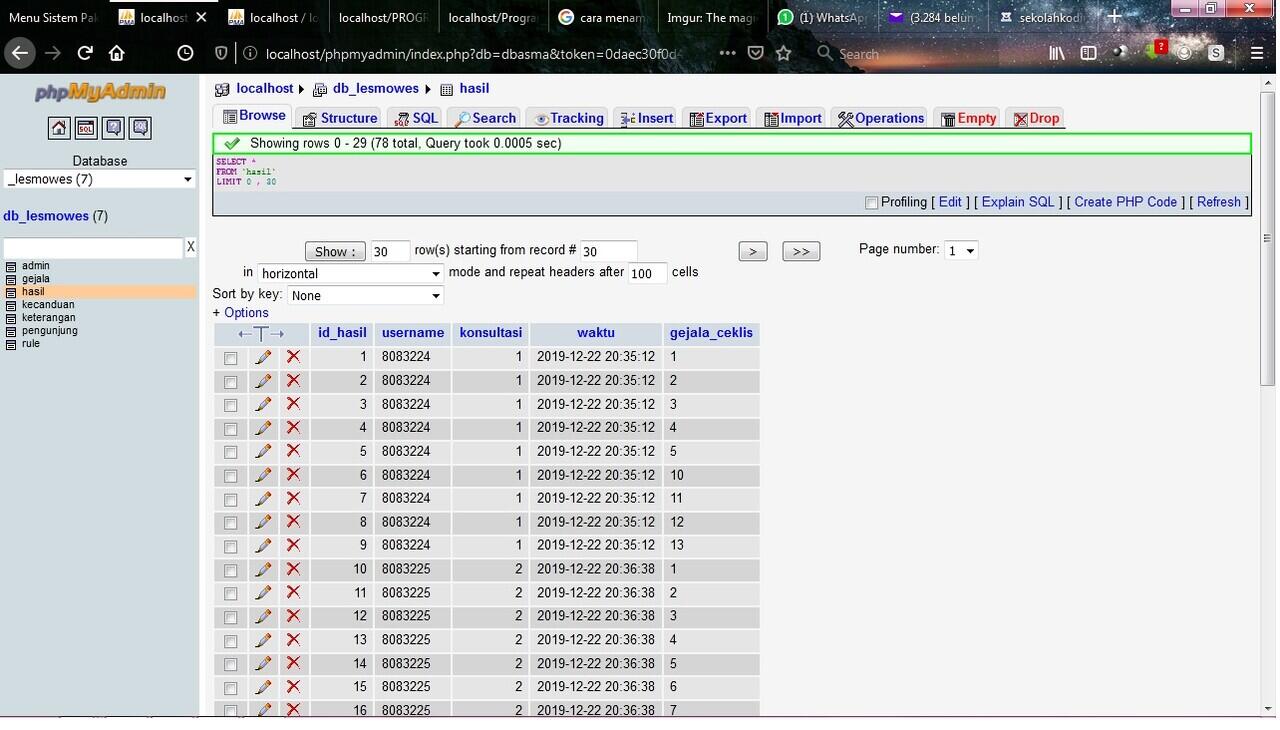The image size is (1280, 730).
Task: Delete row with id_hasil 14
Action: tap(293, 663)
